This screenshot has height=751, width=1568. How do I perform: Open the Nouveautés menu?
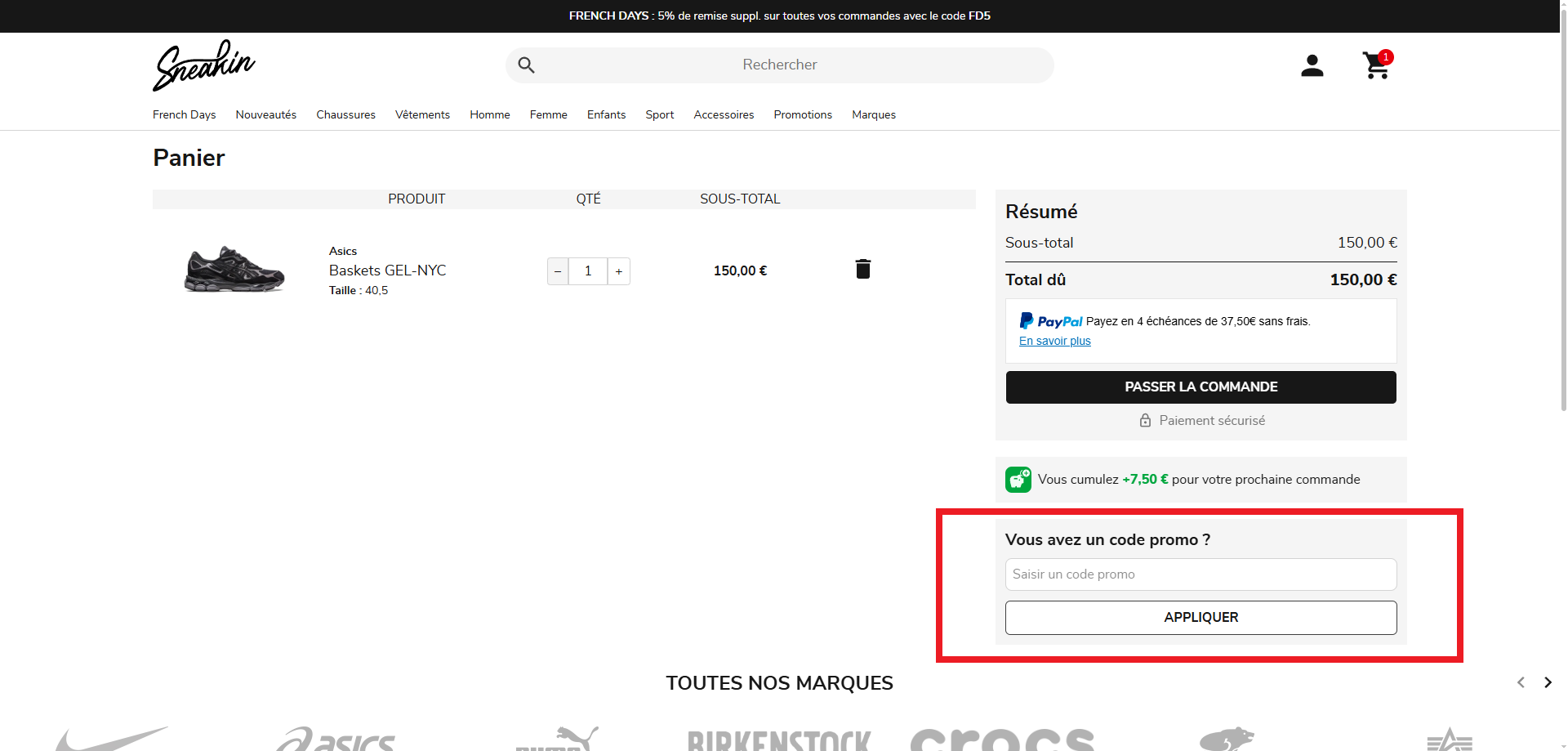(266, 114)
